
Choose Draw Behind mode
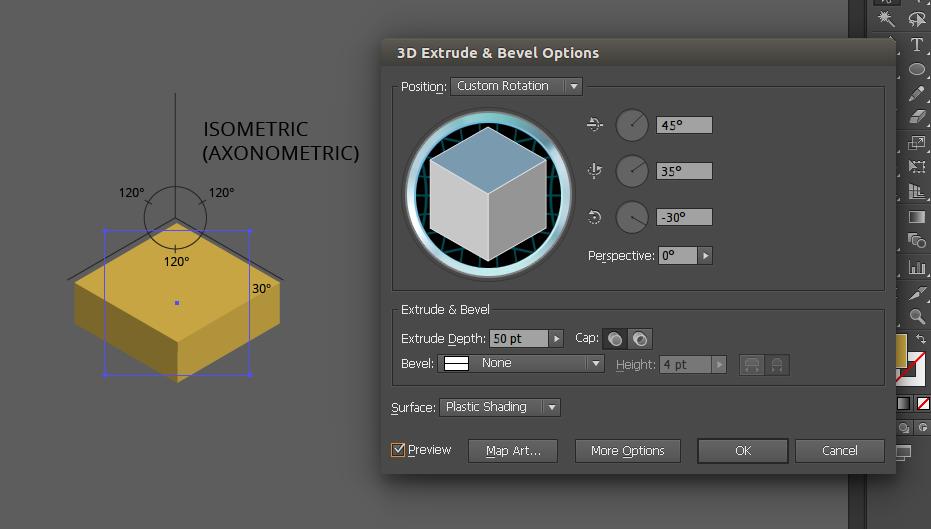[904, 427]
